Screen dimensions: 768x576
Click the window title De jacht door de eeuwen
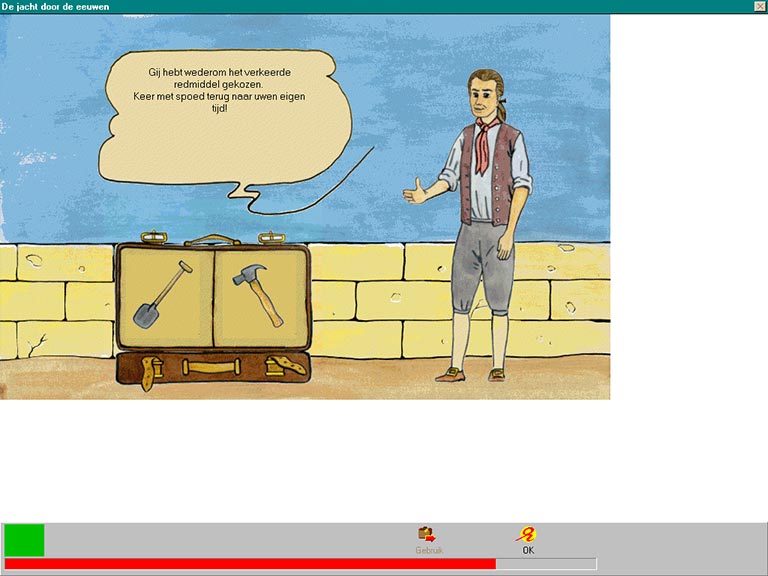coord(55,6)
